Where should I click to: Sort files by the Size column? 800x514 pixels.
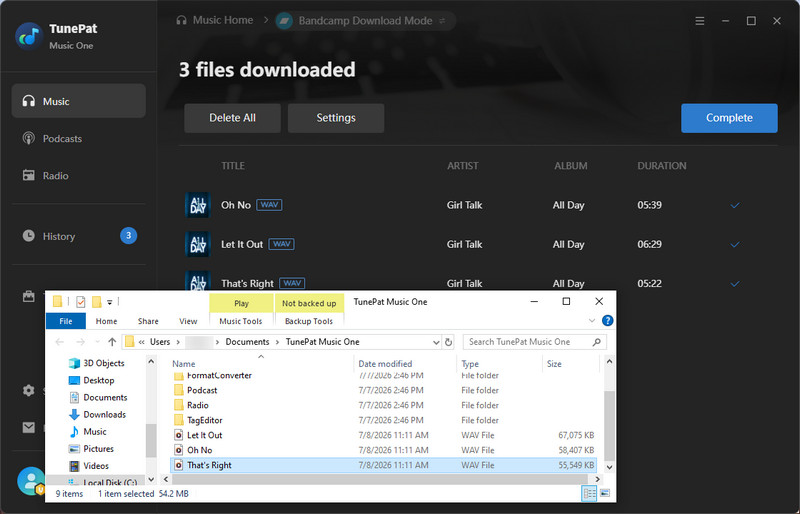coord(554,364)
